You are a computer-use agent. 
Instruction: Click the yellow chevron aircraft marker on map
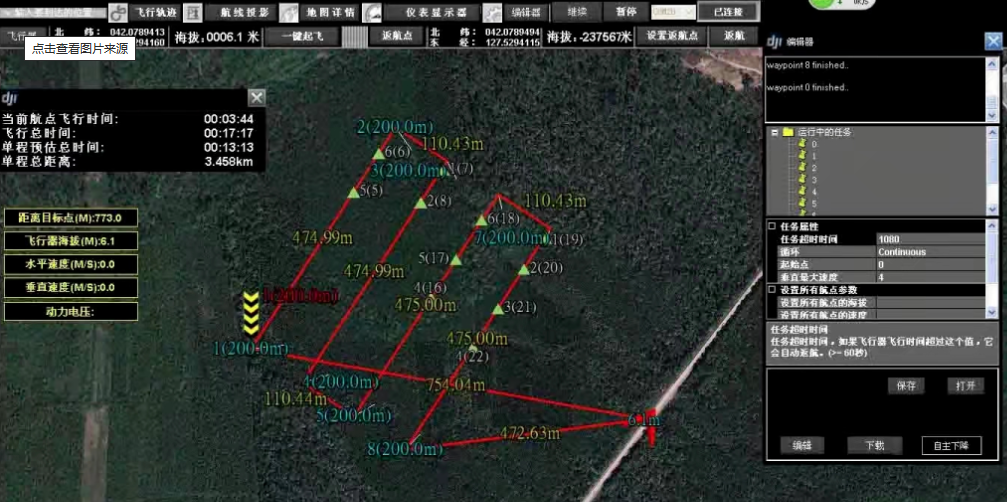coord(251,312)
